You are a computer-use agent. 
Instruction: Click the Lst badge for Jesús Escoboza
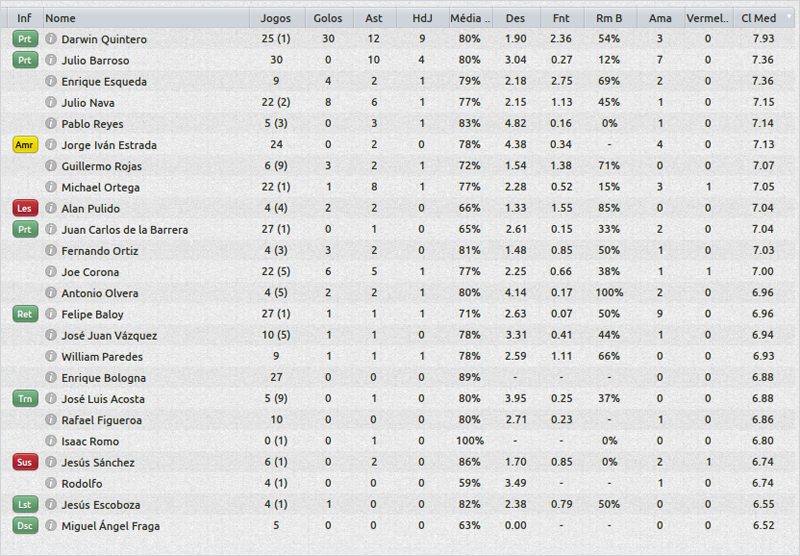(x=24, y=504)
